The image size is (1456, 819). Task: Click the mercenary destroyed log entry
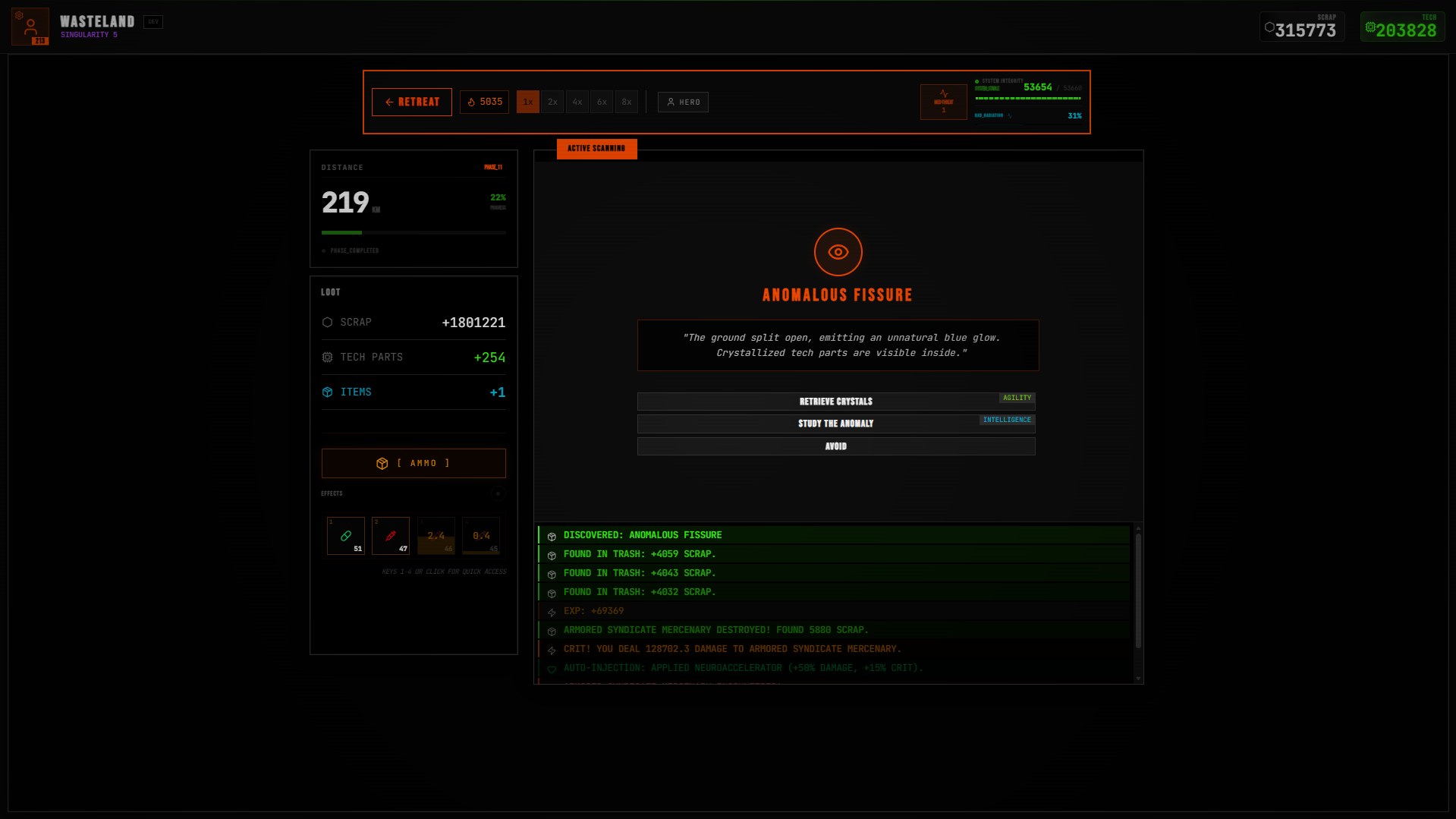click(834, 630)
